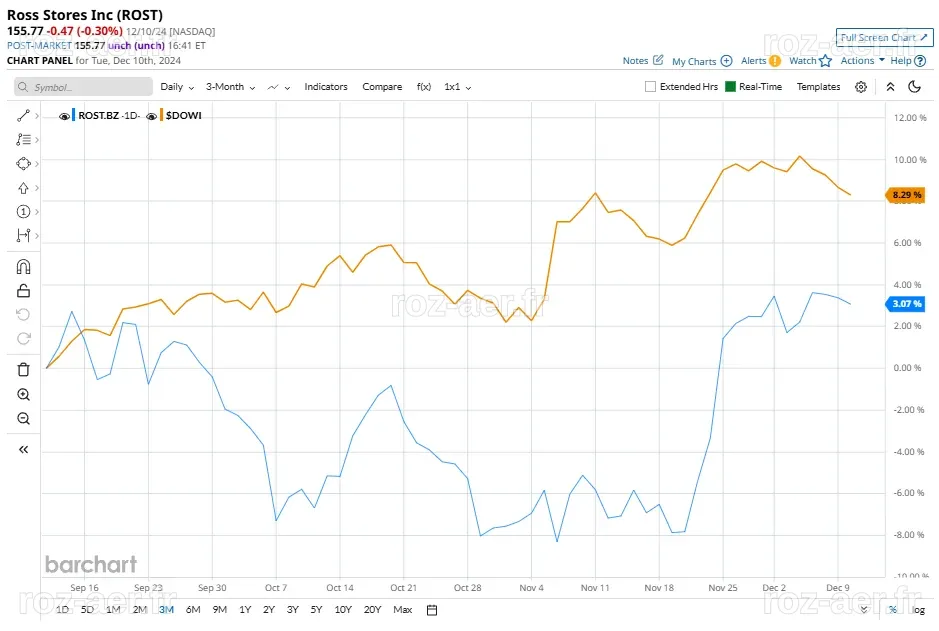Select the 10Y time range
The image size is (939, 631).
coord(343,610)
